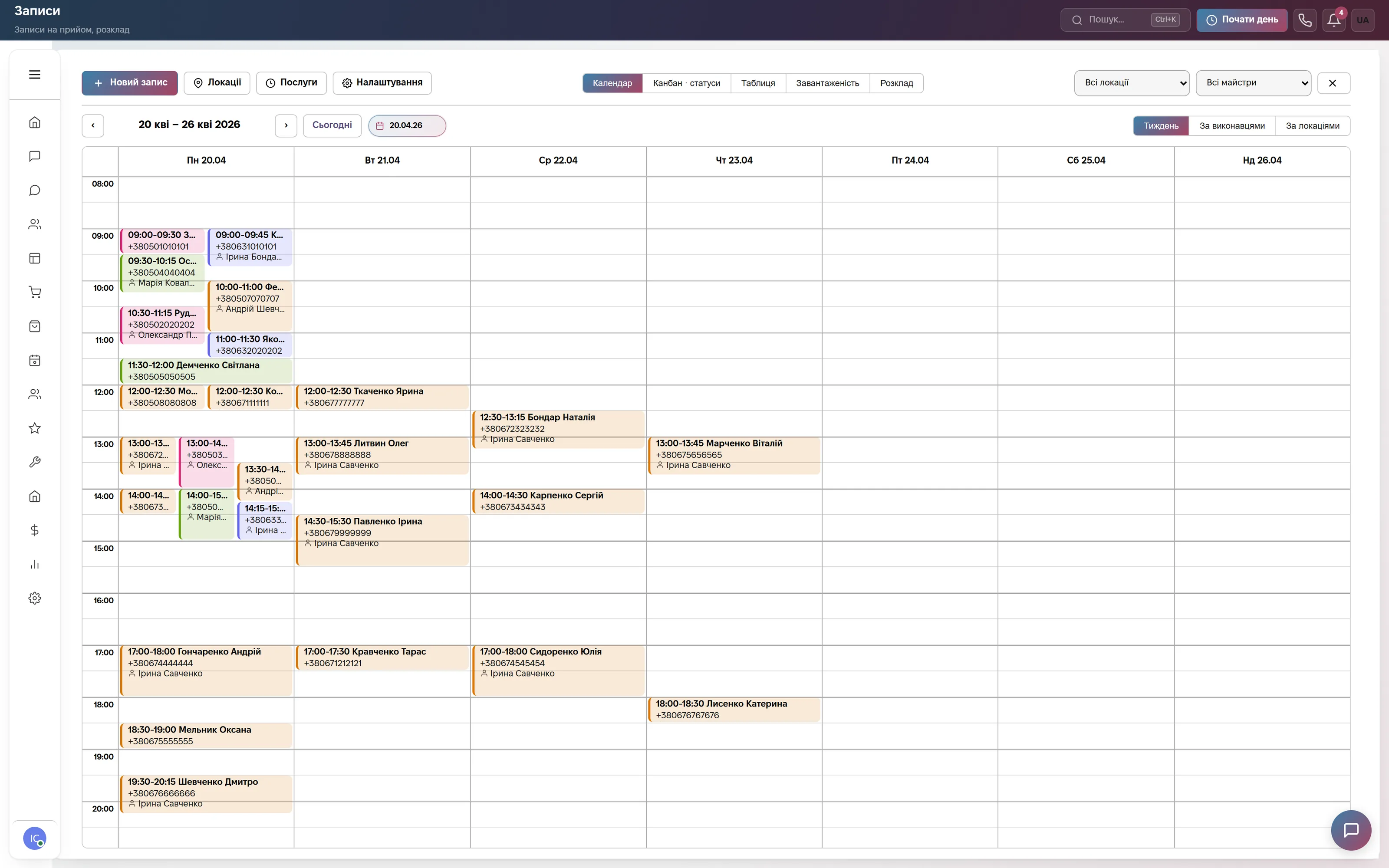Open the layout table sidebar icon
1389x868 pixels.
coord(34,258)
